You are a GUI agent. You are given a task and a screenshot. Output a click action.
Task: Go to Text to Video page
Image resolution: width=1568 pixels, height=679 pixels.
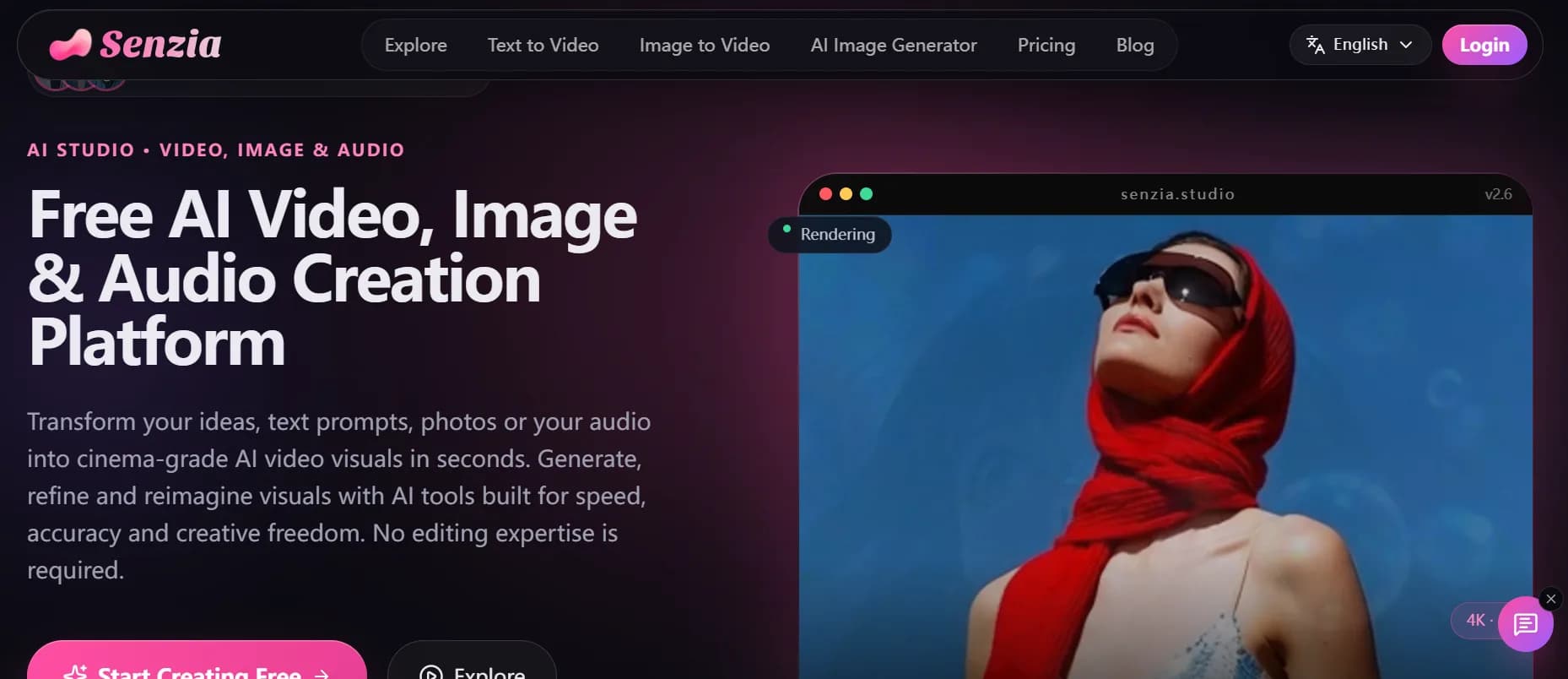pos(543,45)
